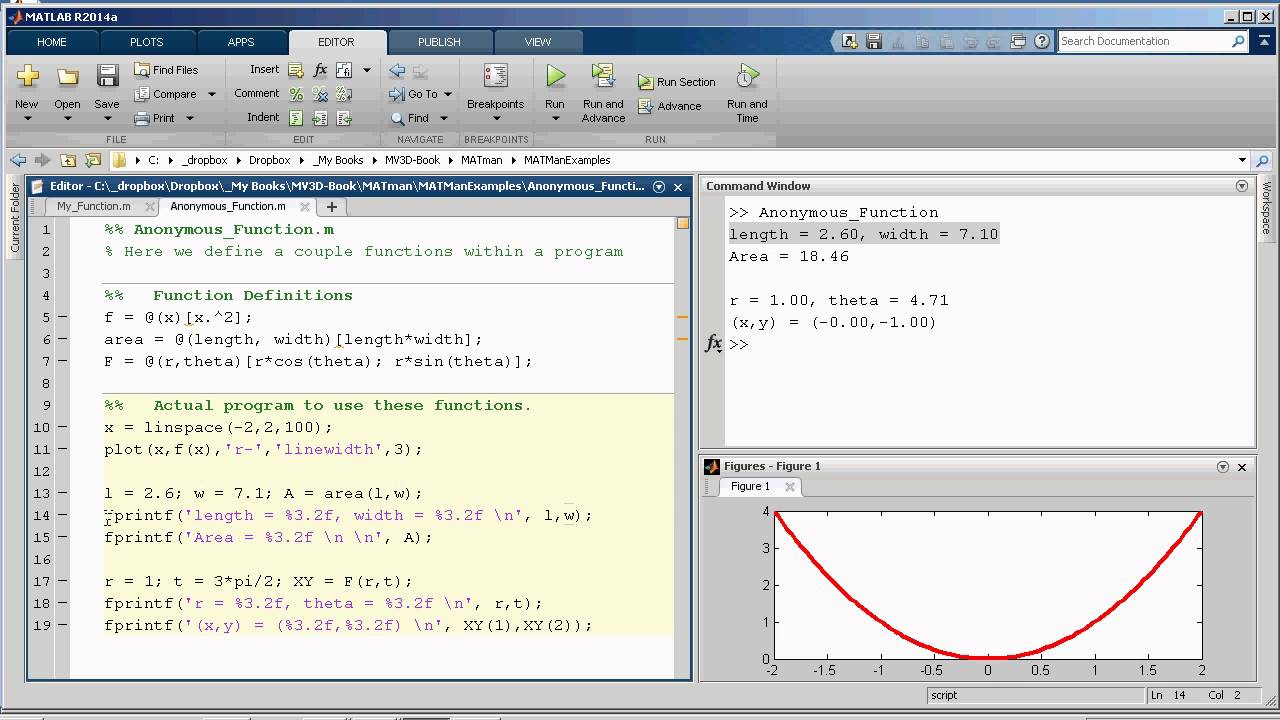Click the fx function browser in Command Window
Viewport: 1280px width, 720px height.
click(x=713, y=344)
